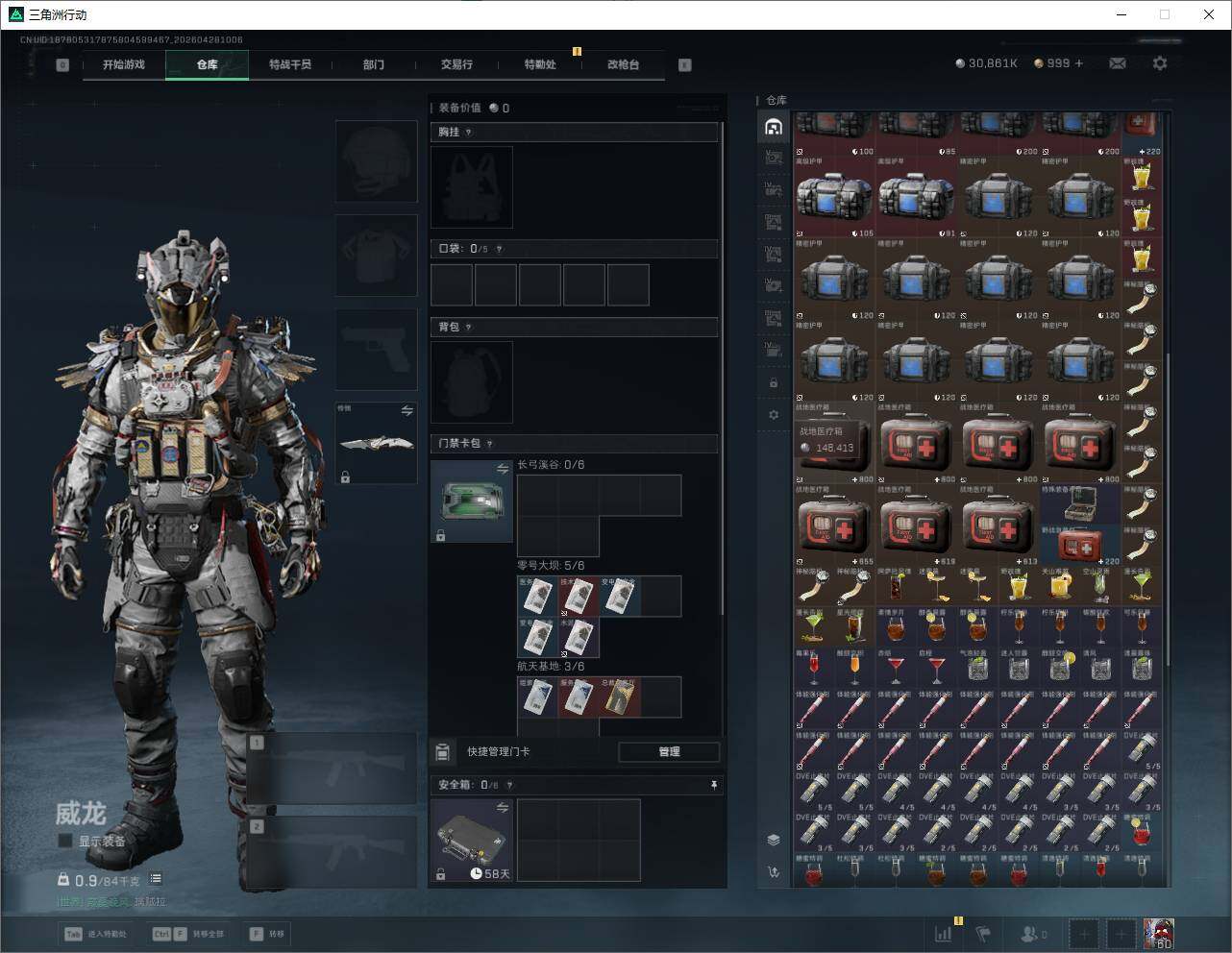Select the open 特殊装备箱 case item

[x=1080, y=503]
